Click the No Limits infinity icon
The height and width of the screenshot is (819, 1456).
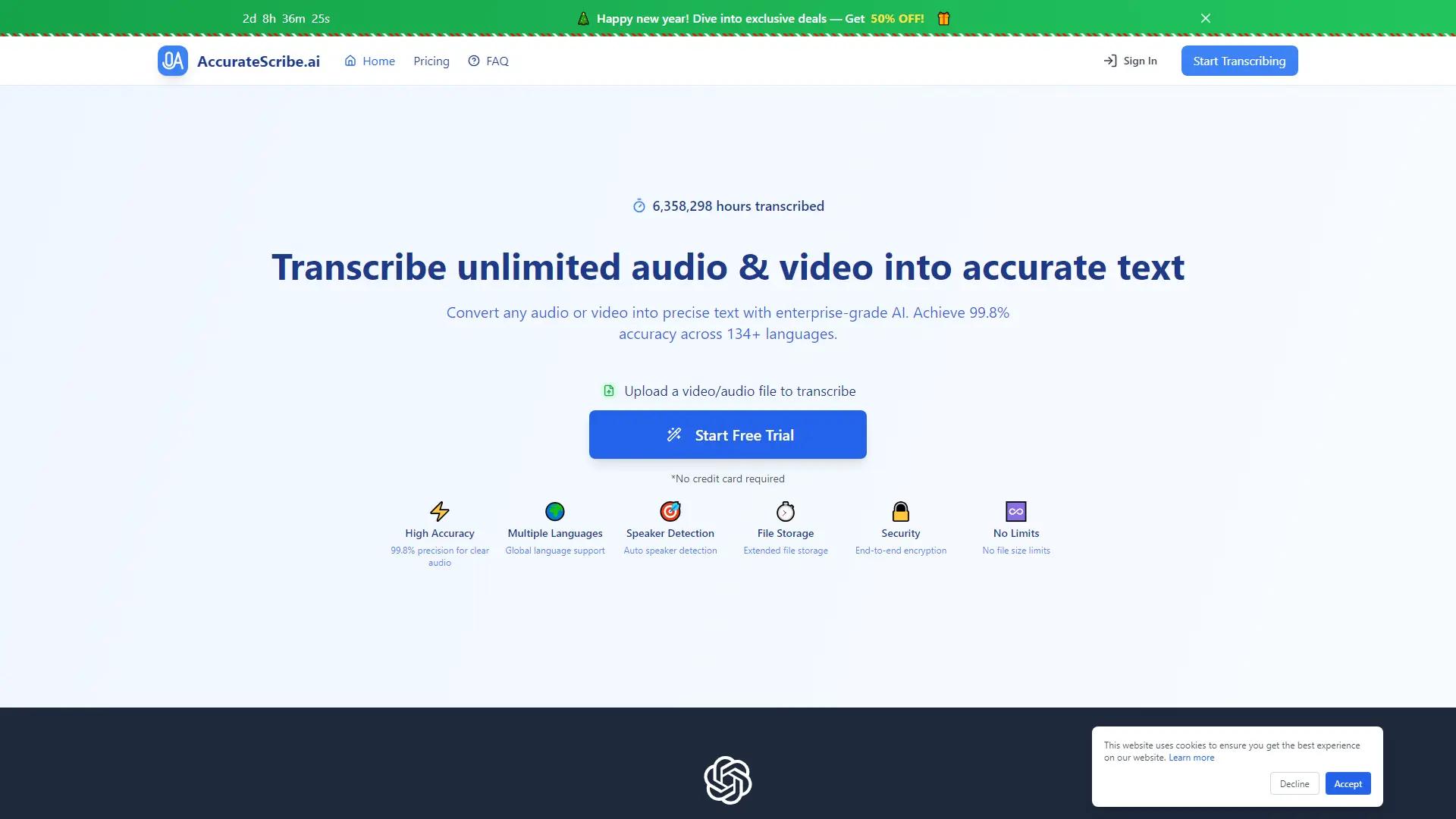pos(1015,511)
